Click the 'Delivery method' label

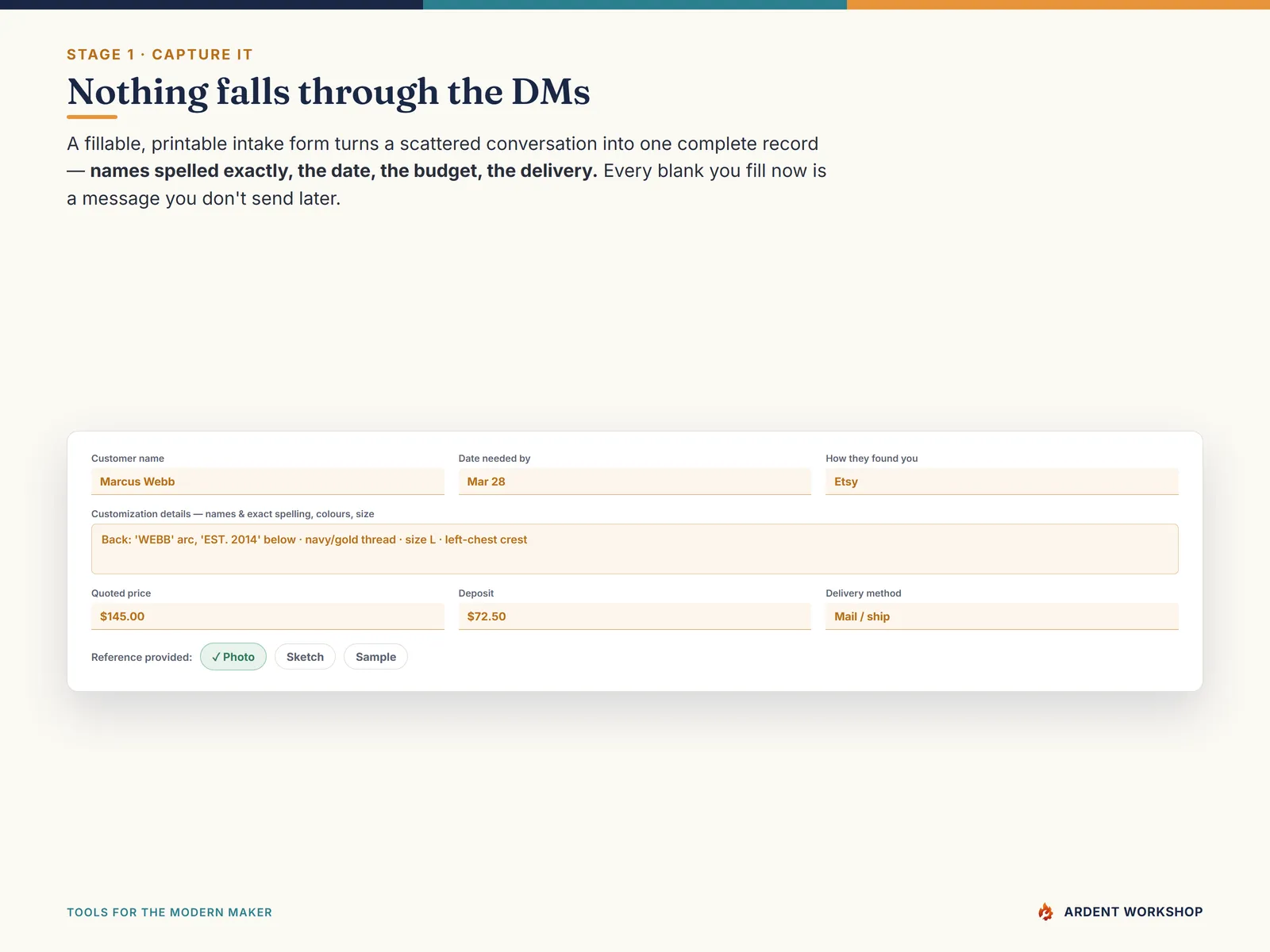pos(864,593)
